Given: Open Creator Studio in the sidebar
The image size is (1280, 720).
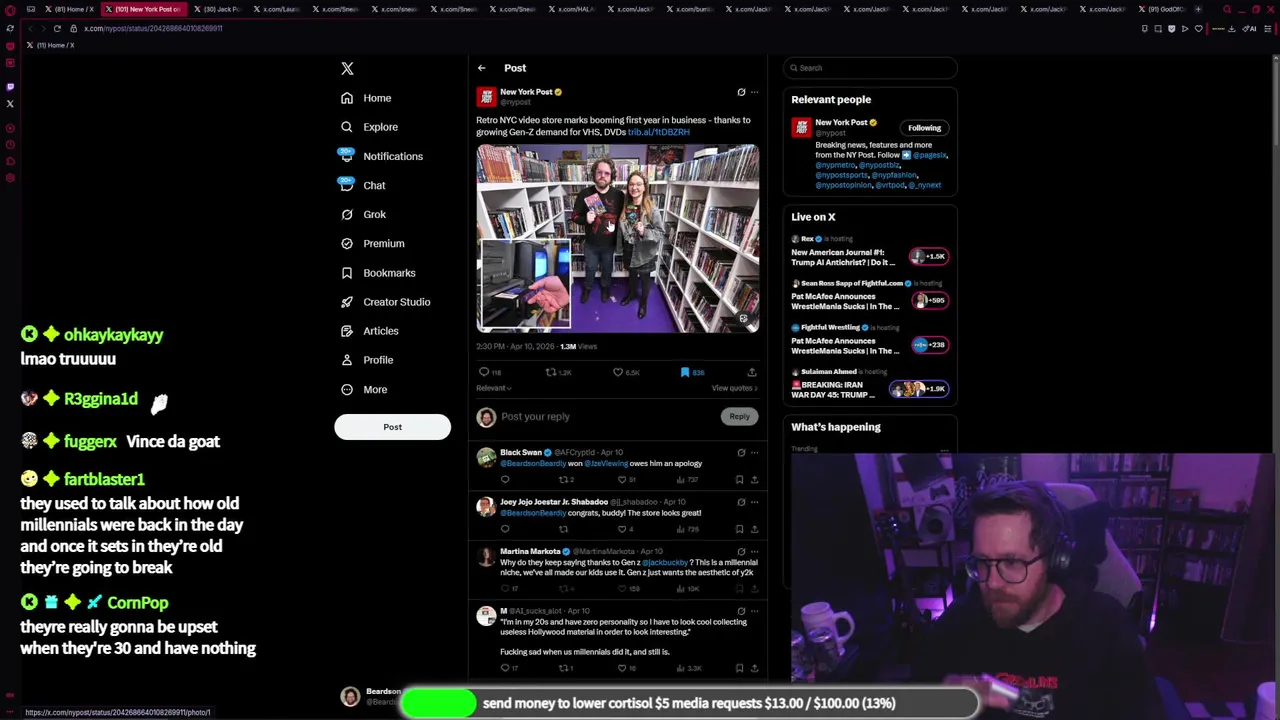Looking at the screenshot, I should [x=385, y=301].
